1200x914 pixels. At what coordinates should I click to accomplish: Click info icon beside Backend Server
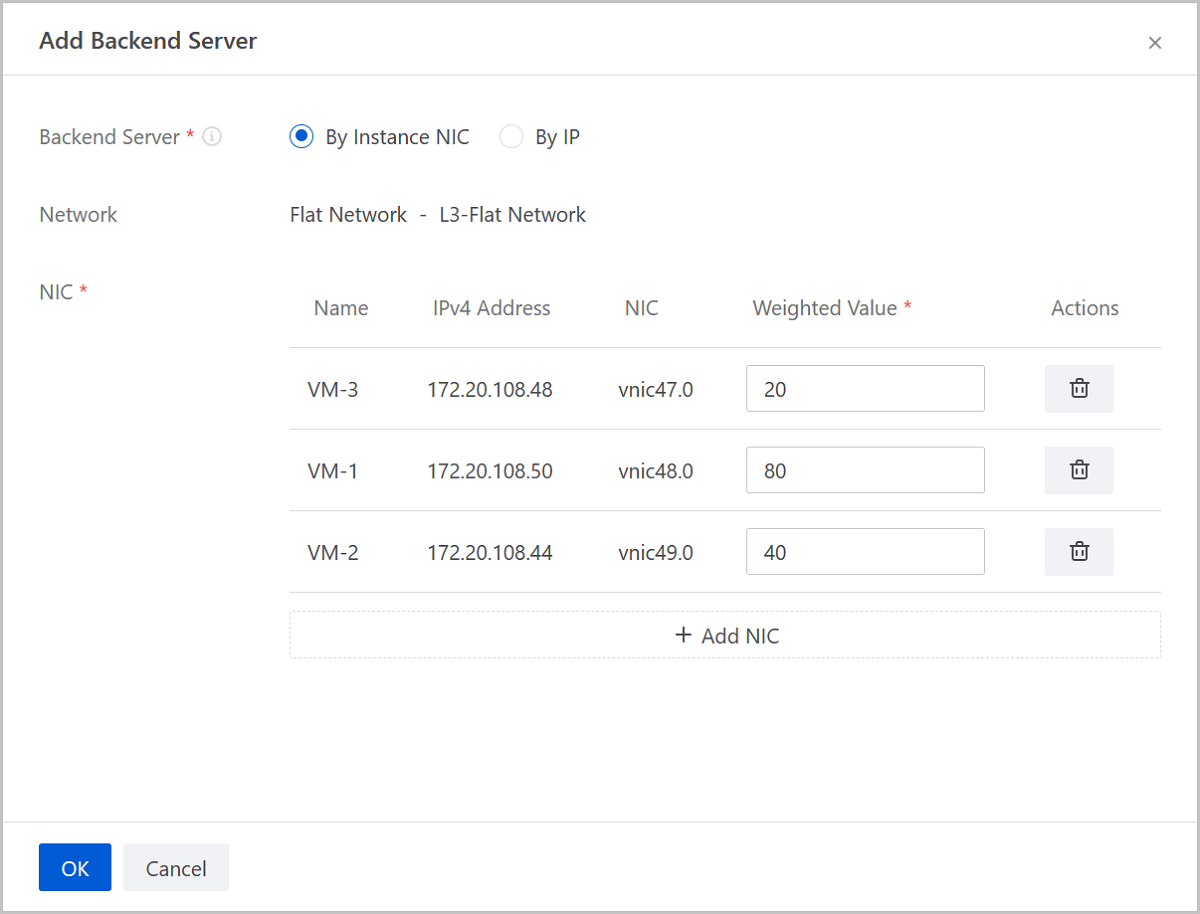point(212,137)
